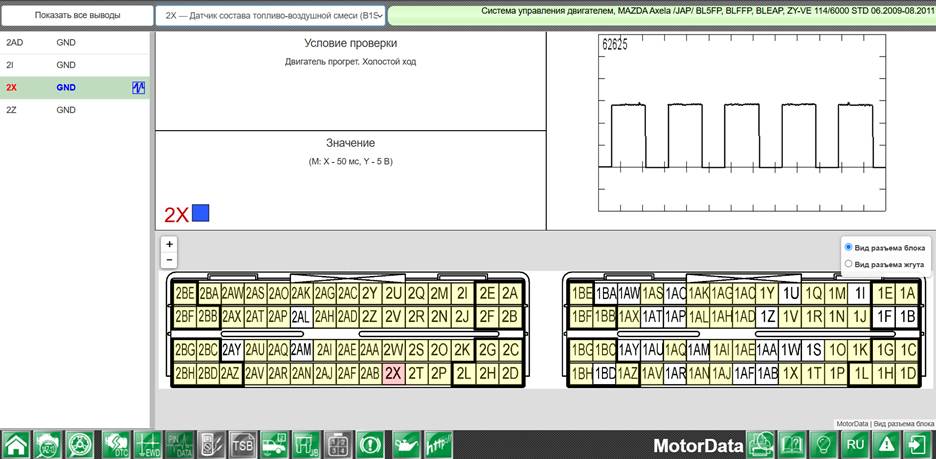Open the TSB bulletins icon
Screen dimensions: 936x459
242,445
